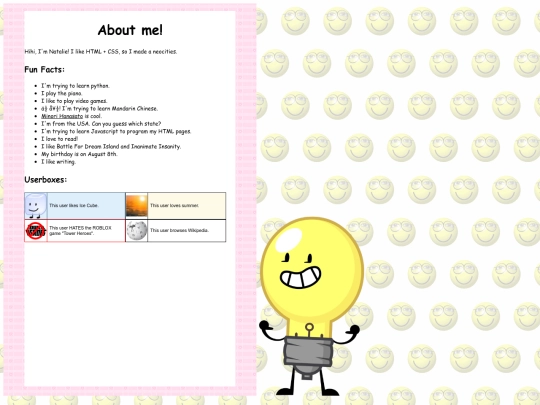The image size is (540, 405).
Task: Click 'This user HATES the ROBLOX' text
Action: 80,230
